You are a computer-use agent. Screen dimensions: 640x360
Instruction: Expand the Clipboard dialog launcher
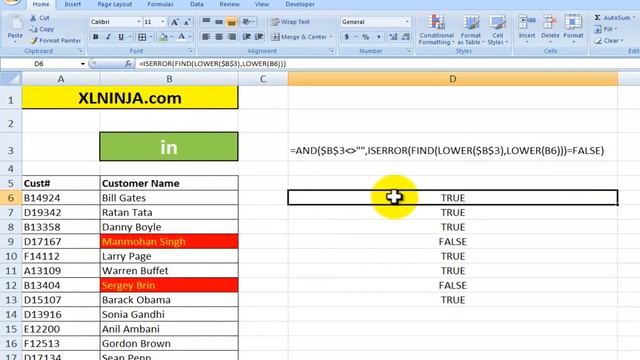80,51
